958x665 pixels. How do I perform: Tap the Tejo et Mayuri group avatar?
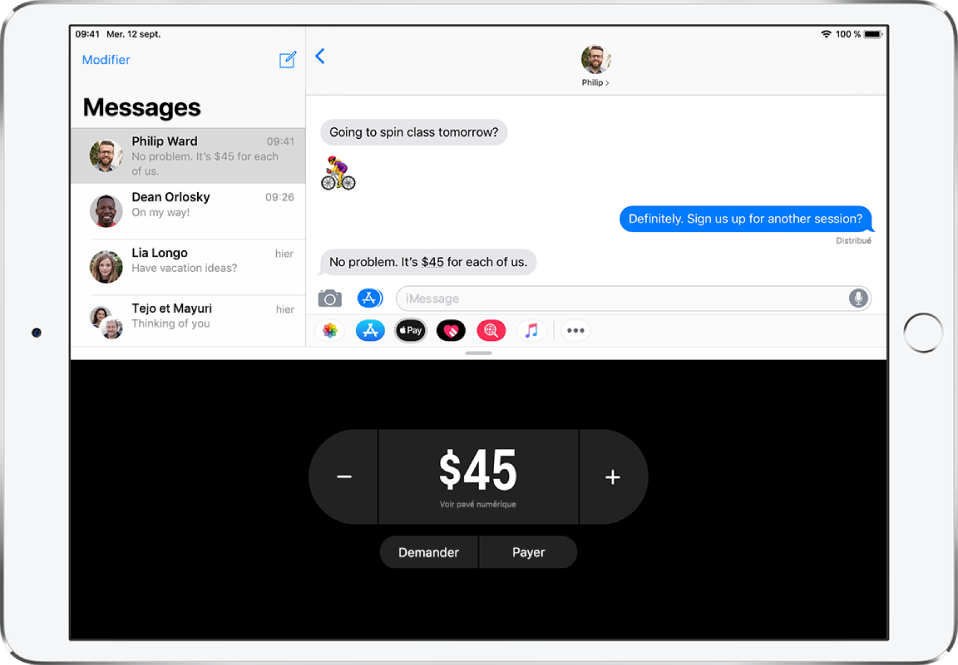[x=106, y=322]
